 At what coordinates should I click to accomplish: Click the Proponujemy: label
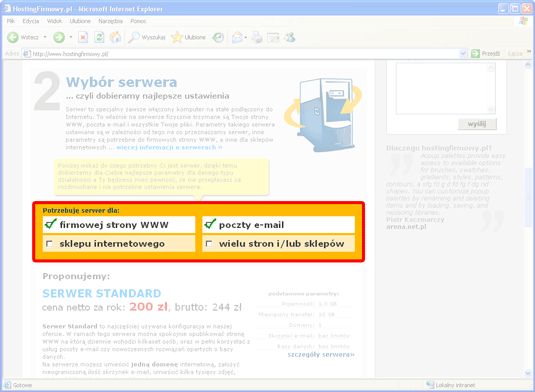[x=76, y=276]
